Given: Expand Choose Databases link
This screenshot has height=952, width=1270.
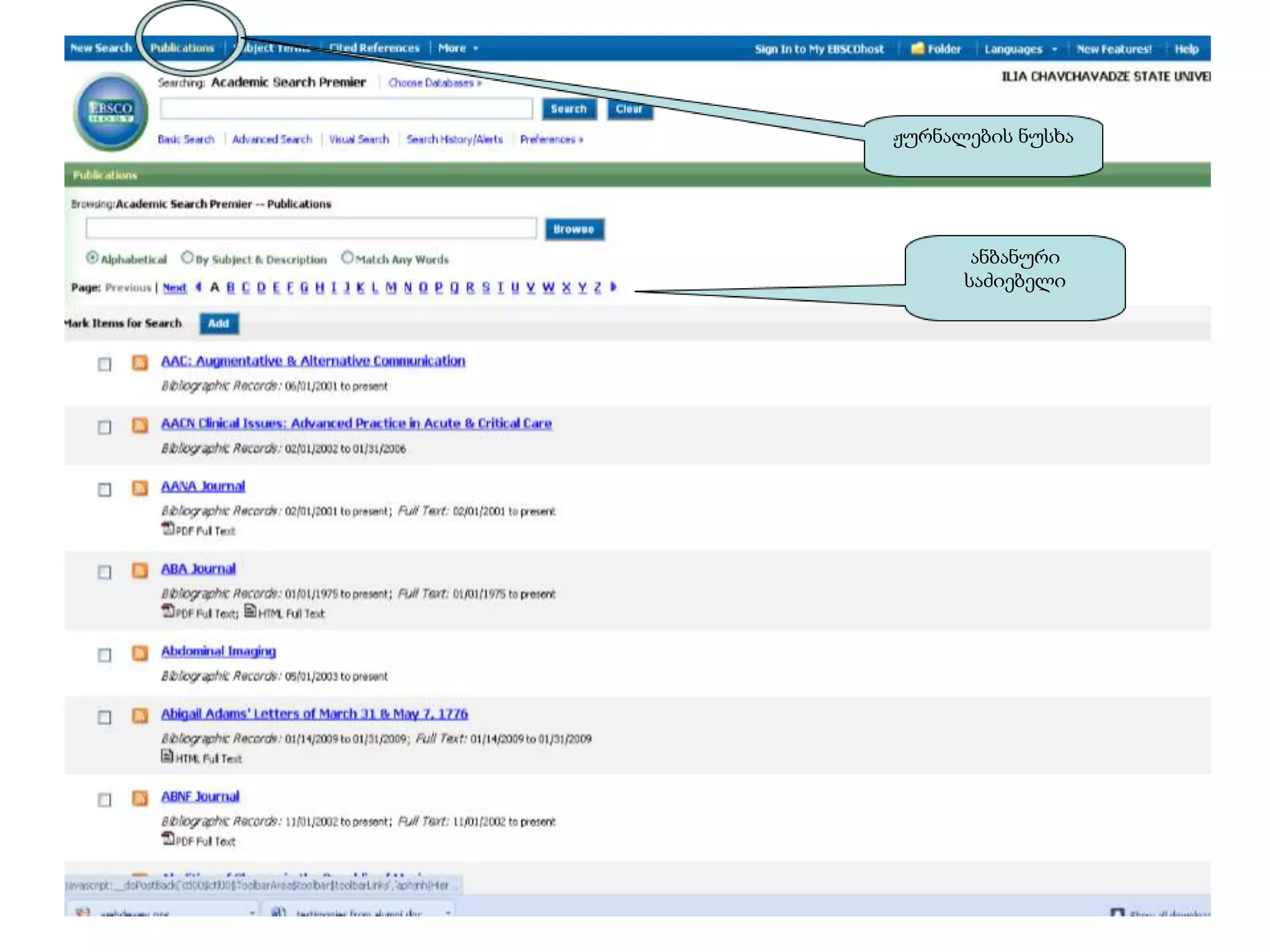Looking at the screenshot, I should click(434, 83).
